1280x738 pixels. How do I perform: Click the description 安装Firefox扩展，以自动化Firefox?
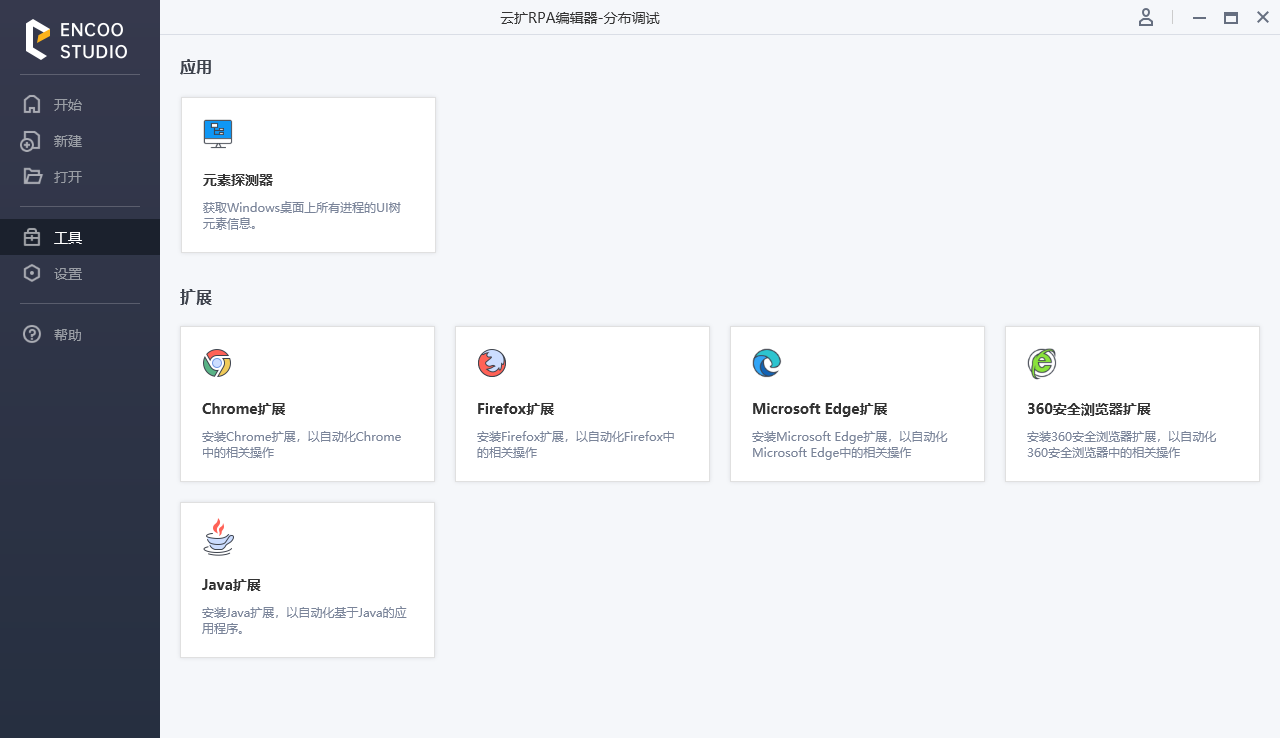(x=576, y=445)
